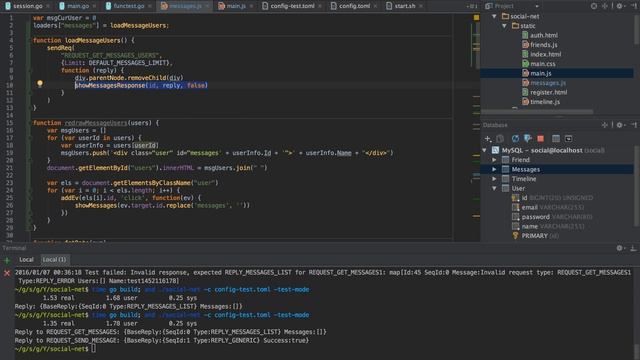Click the Project tree vertical scrollbar
This screenshot has width=640, height=360.
[x=637, y=29]
